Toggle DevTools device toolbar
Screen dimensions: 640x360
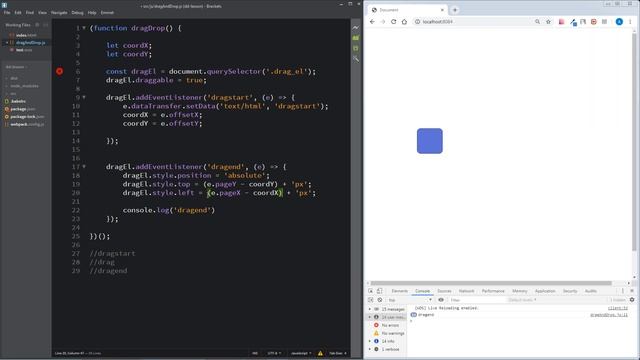379,291
